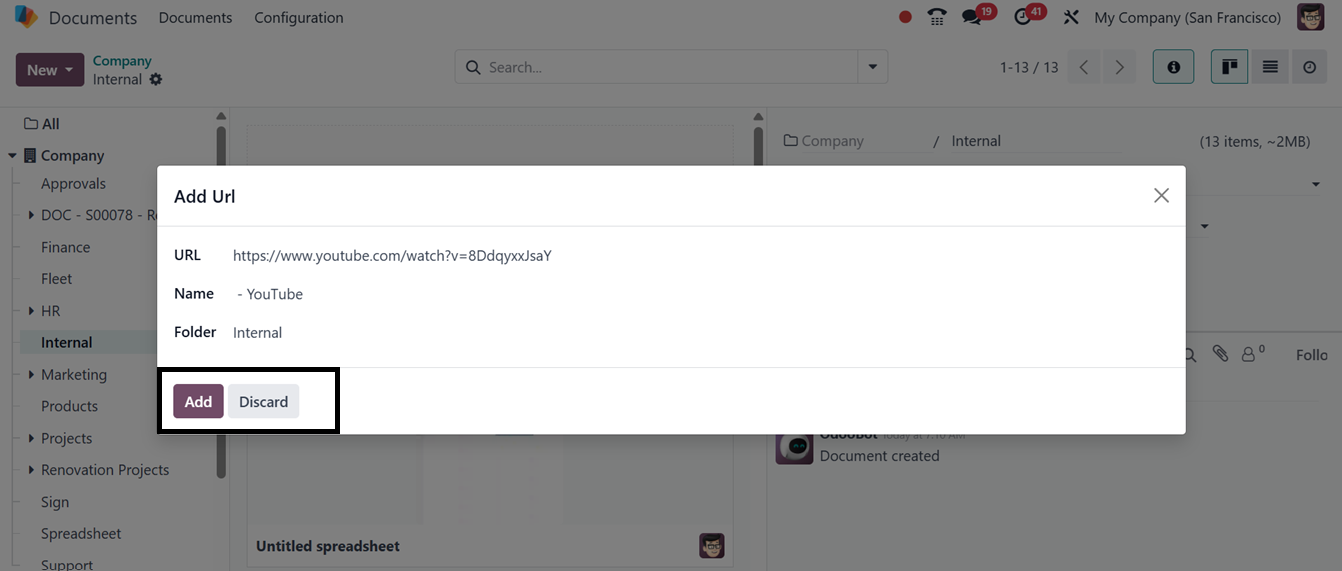Open the activities clock icon with badge 41

(x=1022, y=17)
